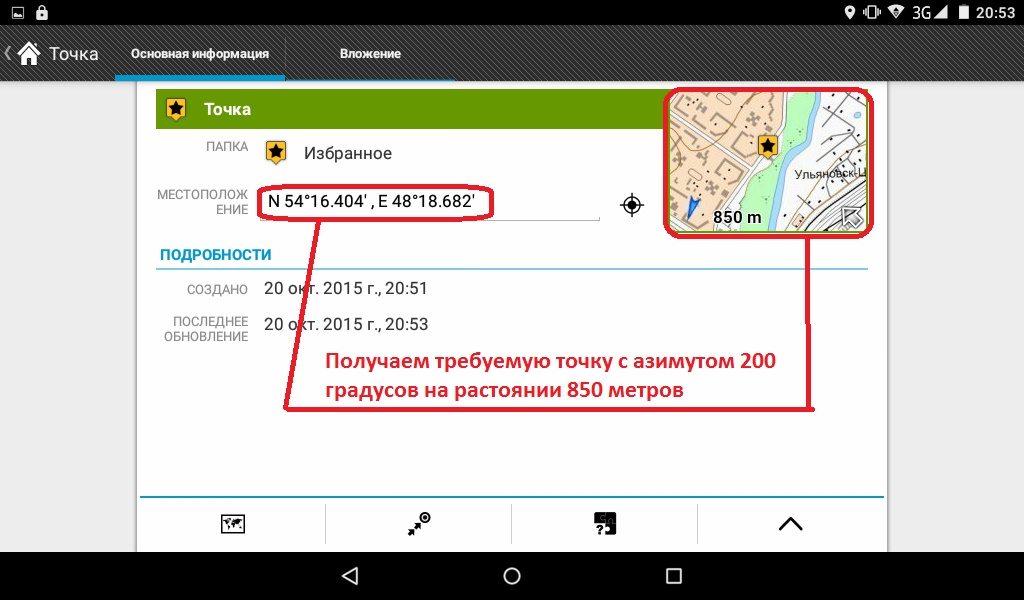Tap the home icon in the top bar

tap(29, 54)
